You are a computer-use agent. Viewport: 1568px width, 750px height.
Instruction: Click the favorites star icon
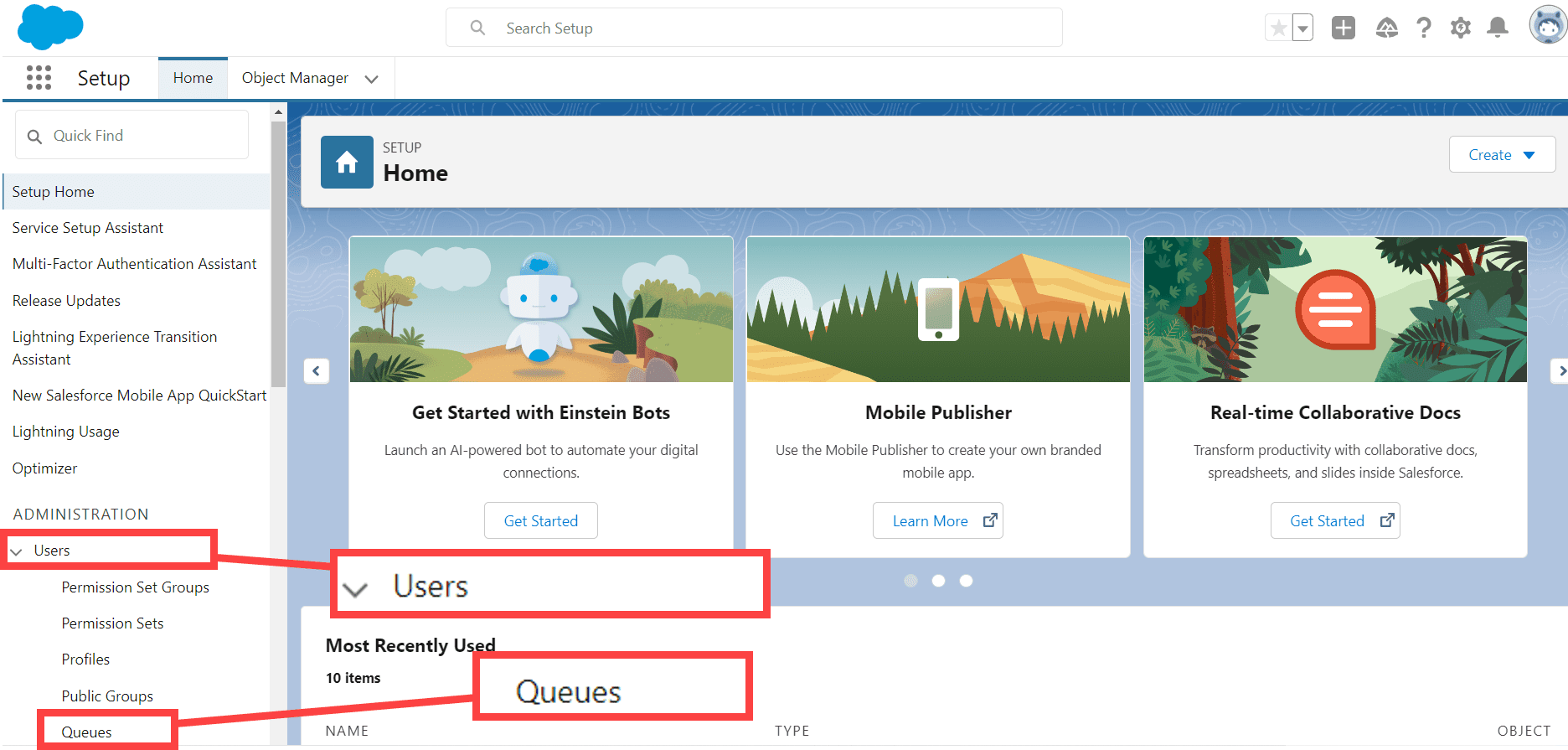pyautogui.click(x=1278, y=28)
